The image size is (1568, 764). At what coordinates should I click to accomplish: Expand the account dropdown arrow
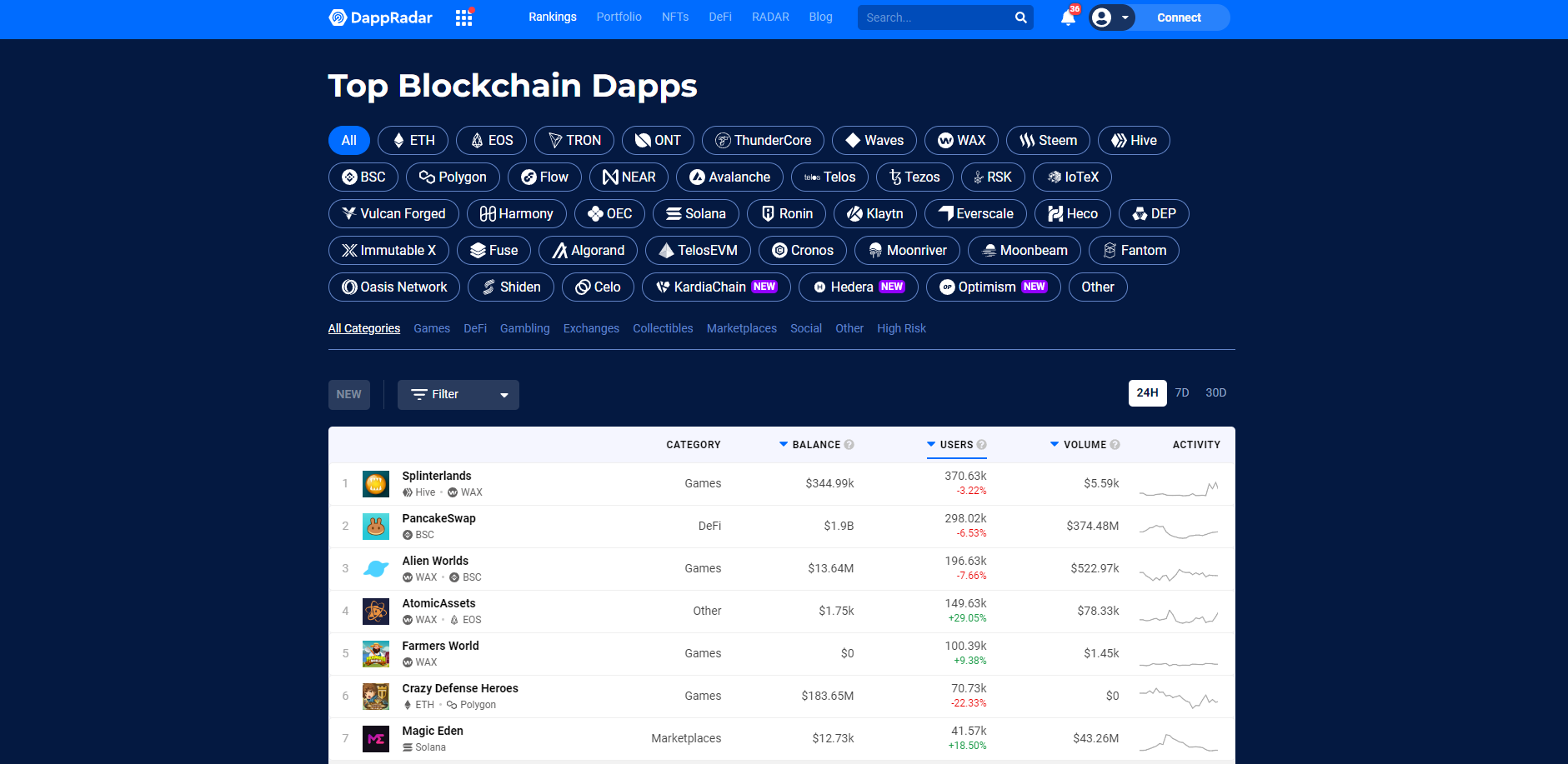pyautogui.click(x=1125, y=17)
